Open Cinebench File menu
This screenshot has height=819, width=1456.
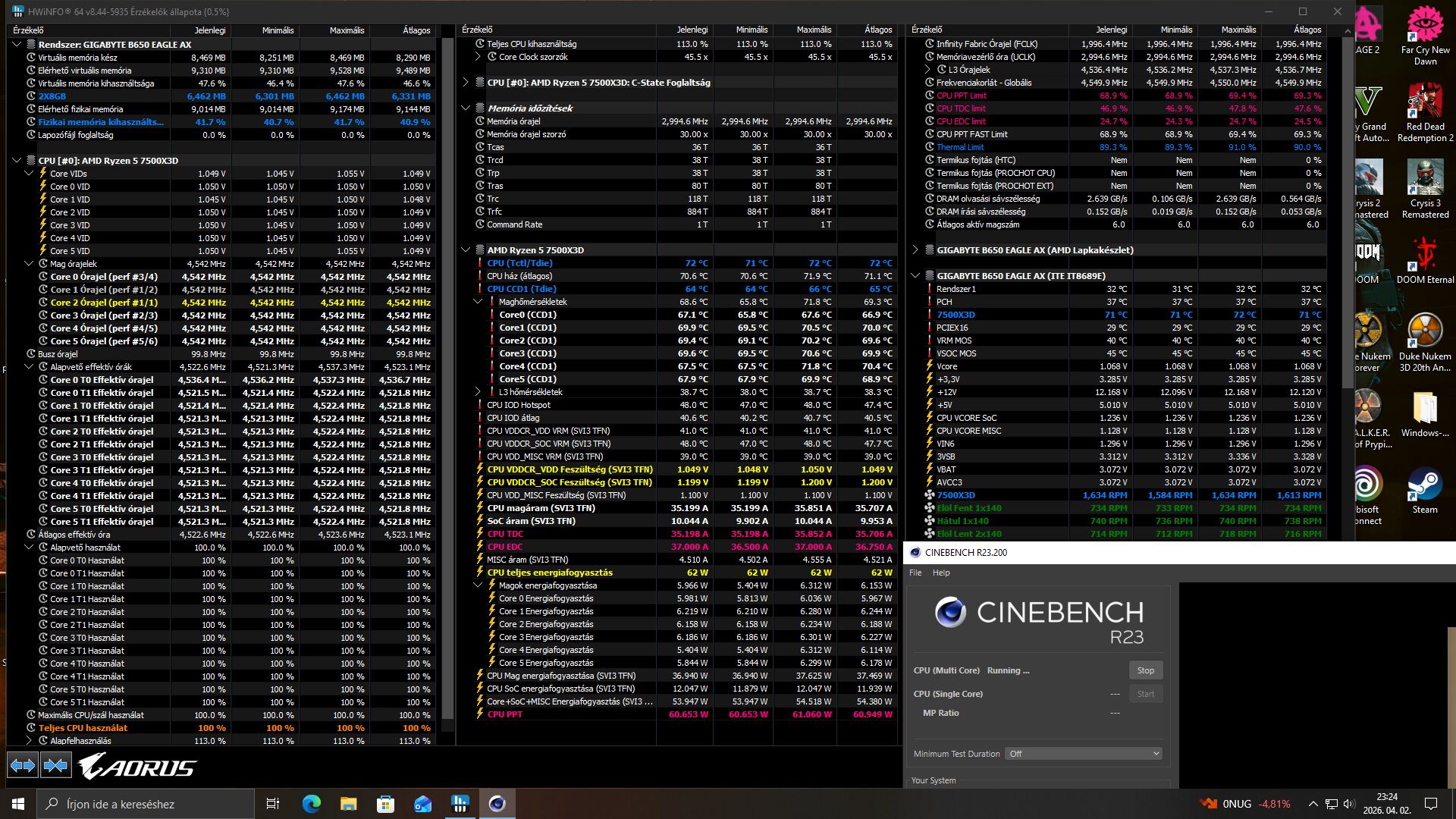(915, 573)
